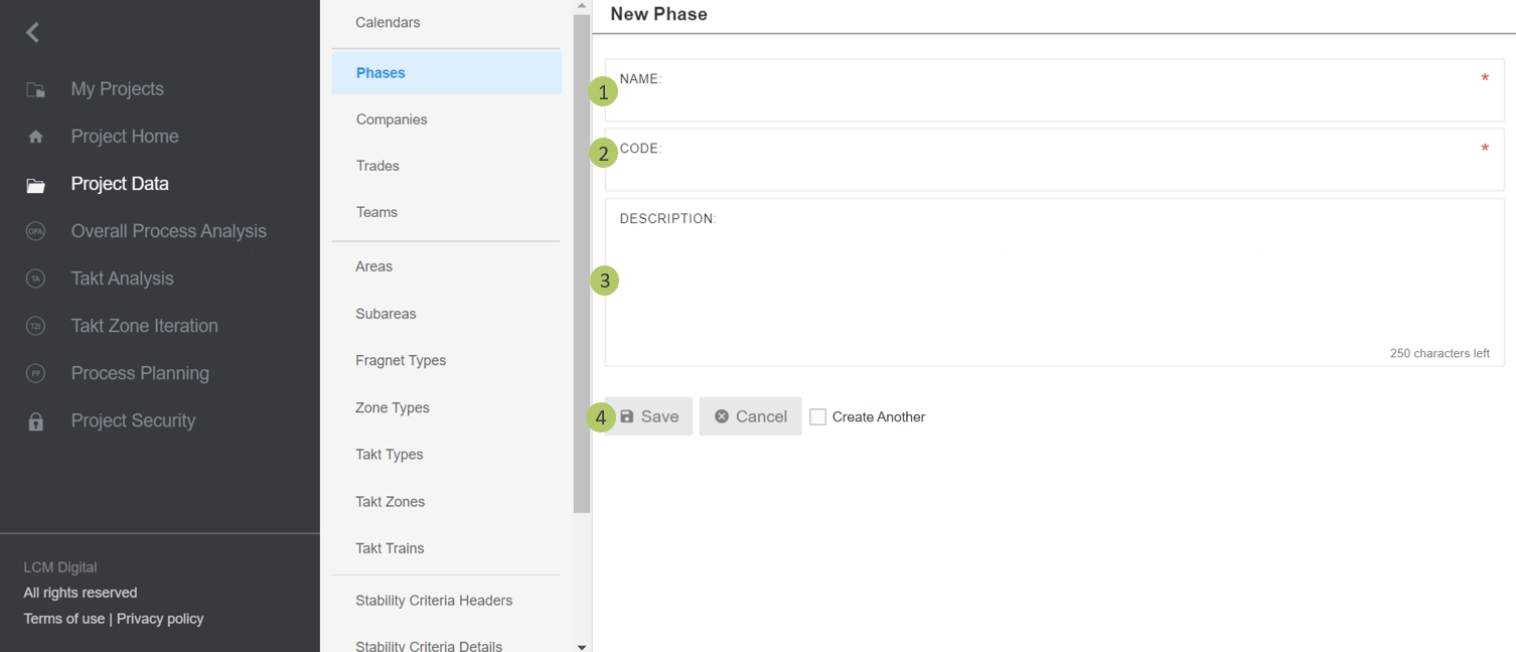Open Companies in the data list
The image size is (1516, 652).
pyautogui.click(x=391, y=119)
